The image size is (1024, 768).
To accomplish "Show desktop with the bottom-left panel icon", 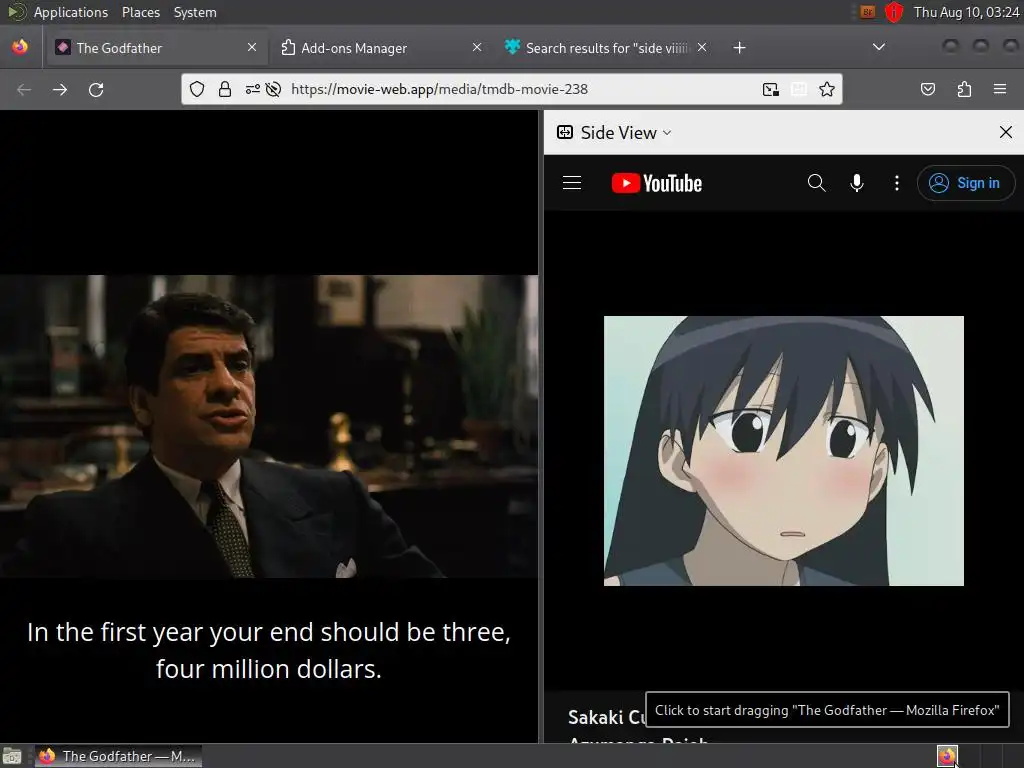I will pyautogui.click(x=12, y=756).
